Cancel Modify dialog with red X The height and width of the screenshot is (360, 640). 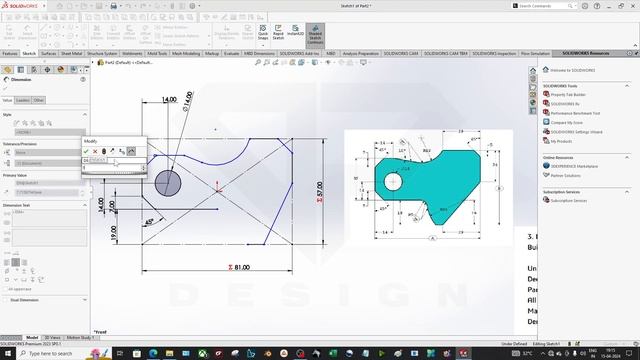95,151
